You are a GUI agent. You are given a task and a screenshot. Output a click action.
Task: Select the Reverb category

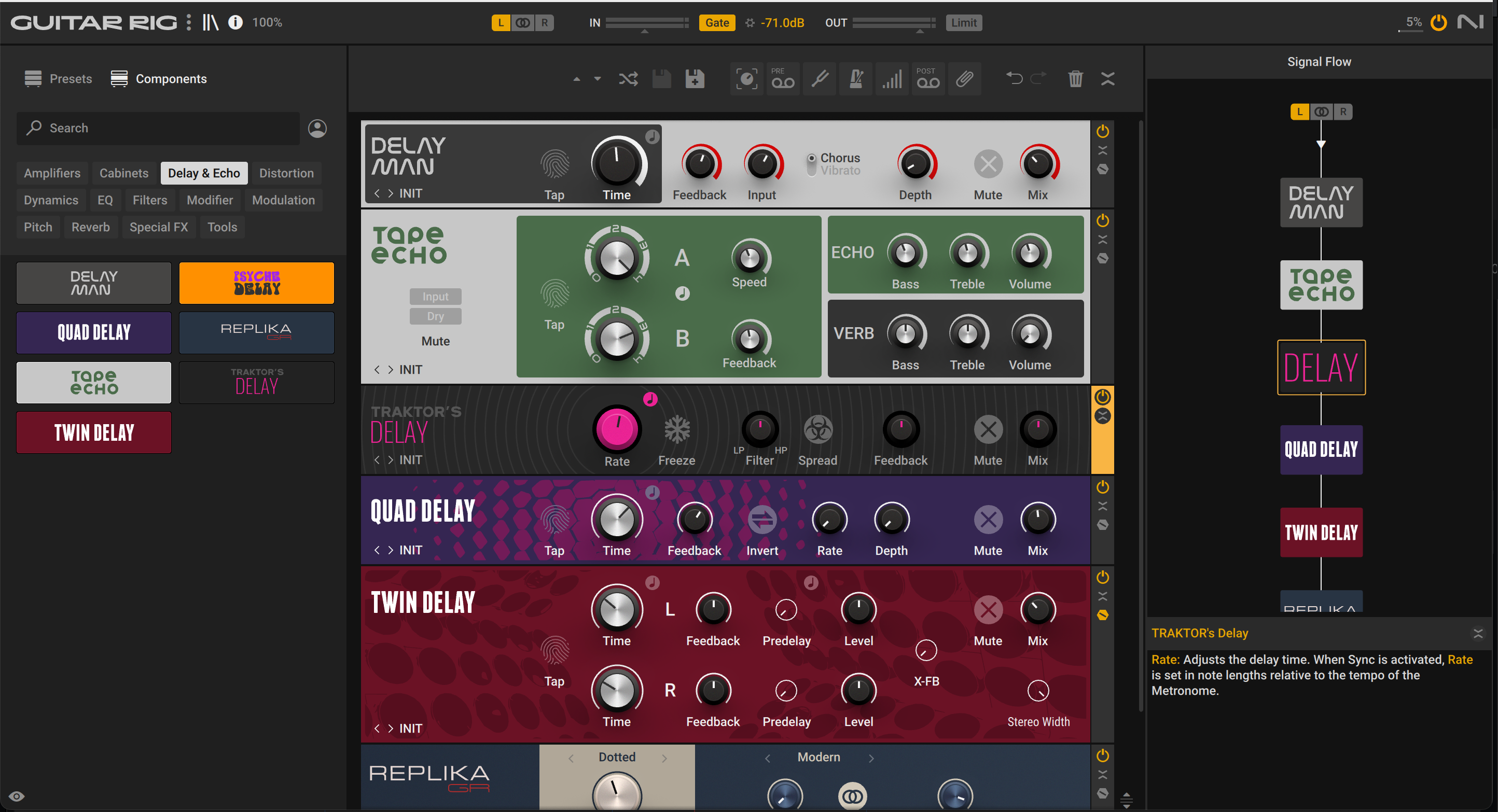click(90, 227)
